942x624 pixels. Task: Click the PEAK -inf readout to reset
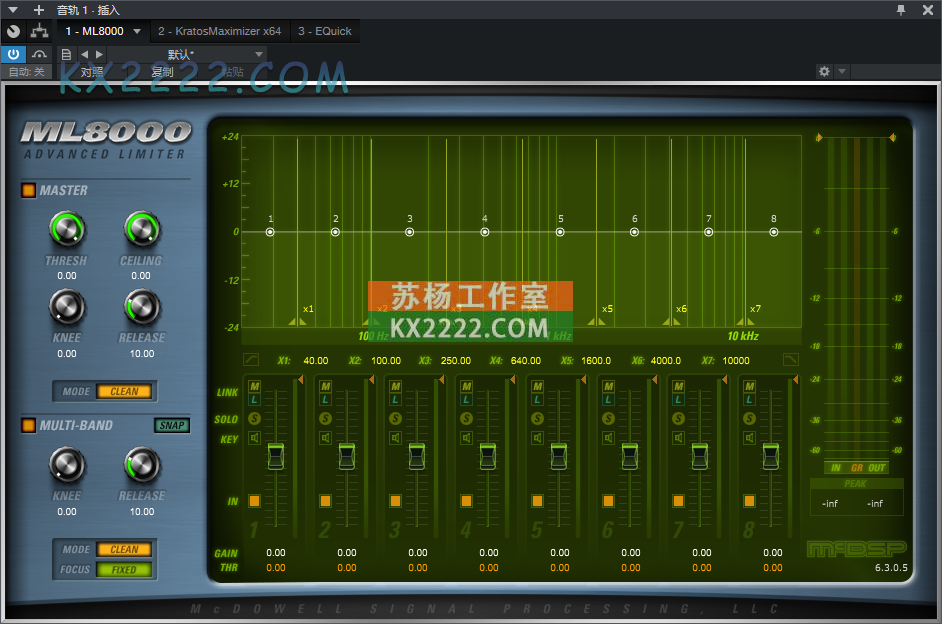857,503
